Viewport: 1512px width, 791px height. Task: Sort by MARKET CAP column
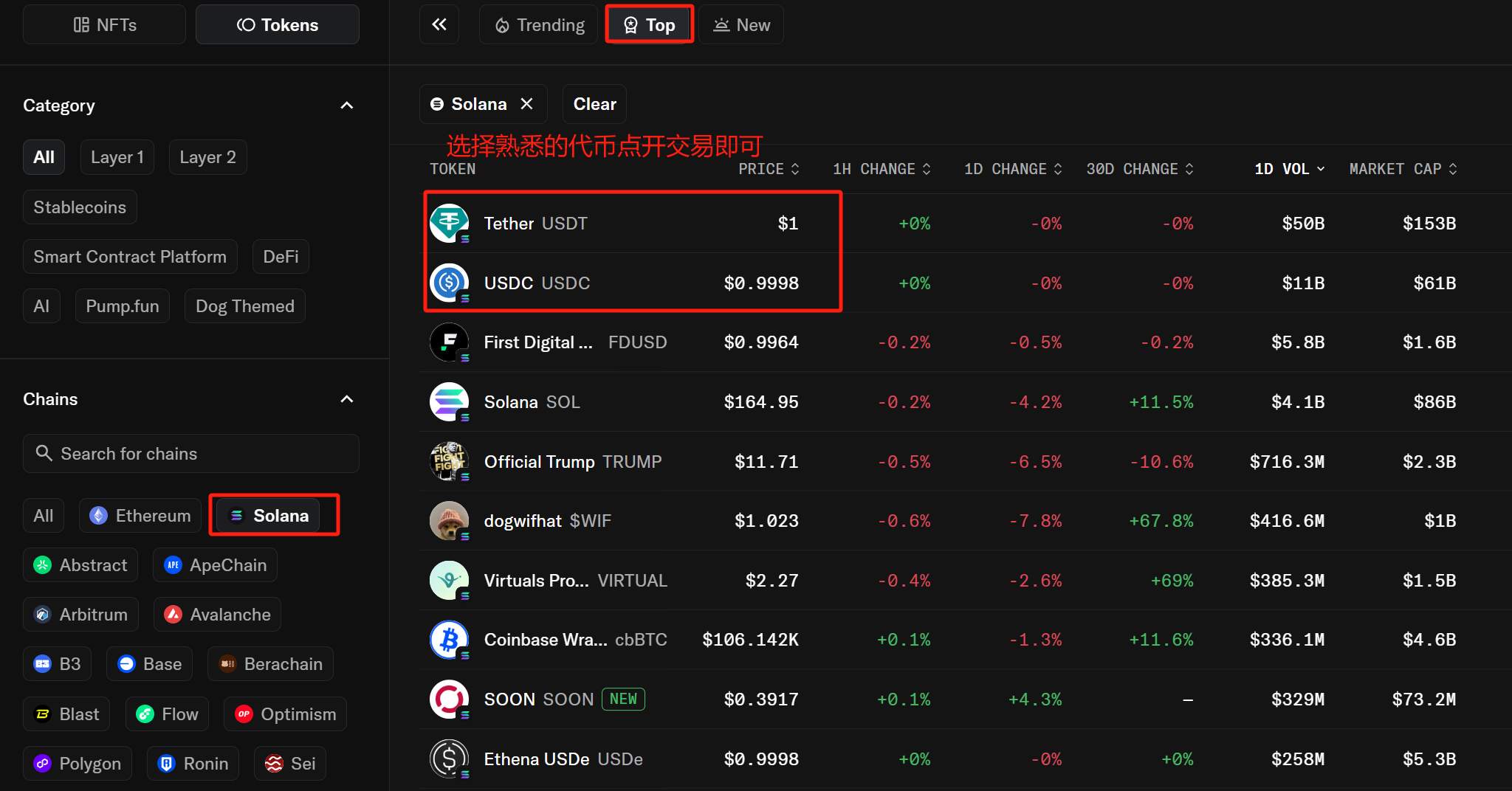(x=1403, y=169)
